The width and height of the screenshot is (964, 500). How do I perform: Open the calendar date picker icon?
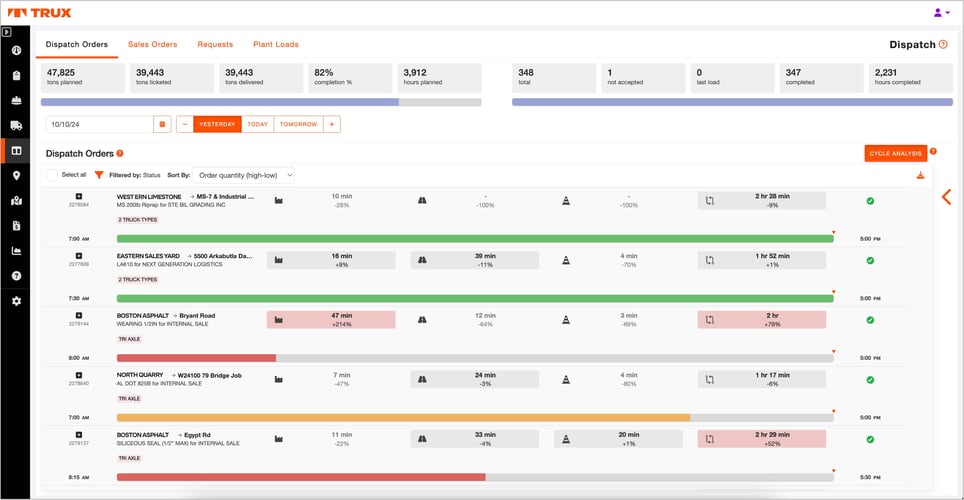coord(162,124)
